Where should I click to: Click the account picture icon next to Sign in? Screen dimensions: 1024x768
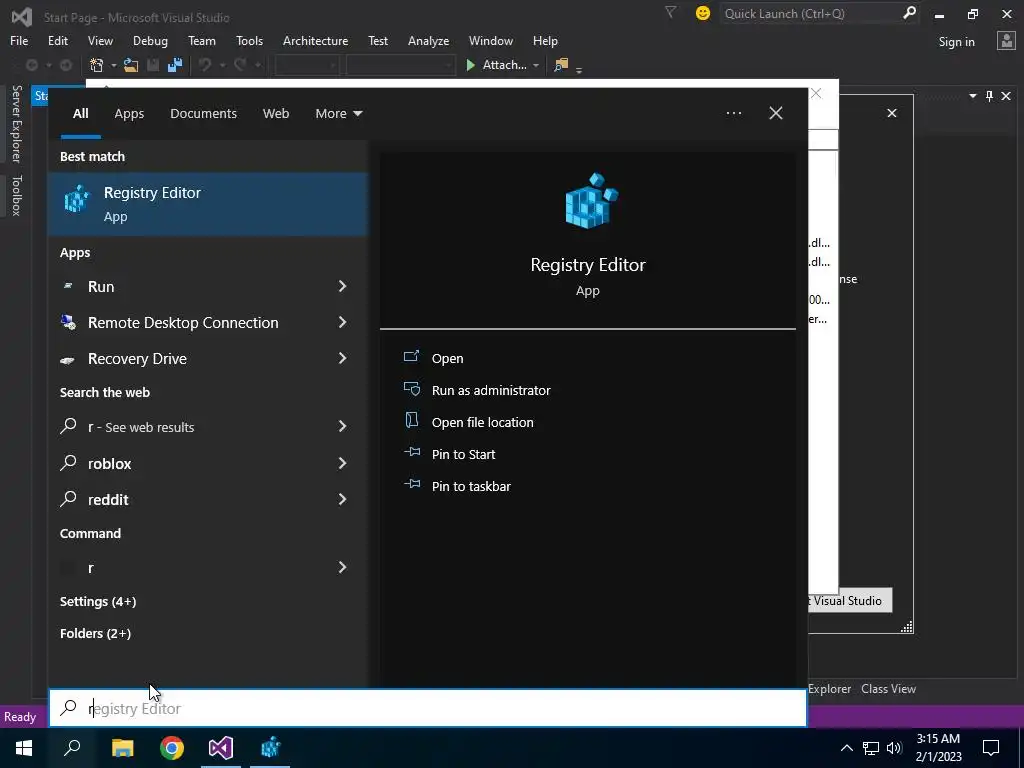[1006, 41]
